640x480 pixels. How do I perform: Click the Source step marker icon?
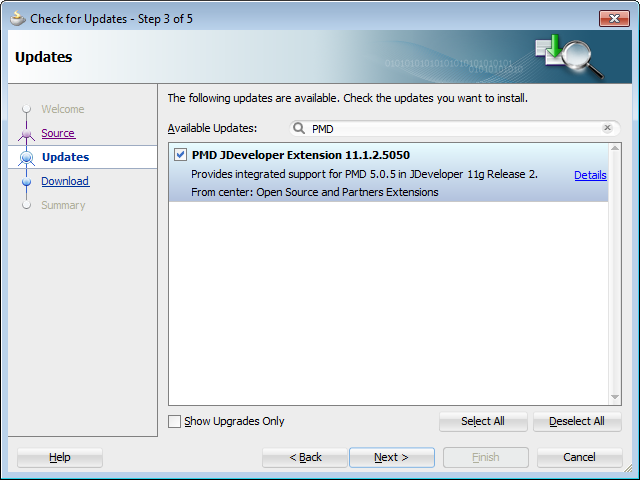(27, 134)
